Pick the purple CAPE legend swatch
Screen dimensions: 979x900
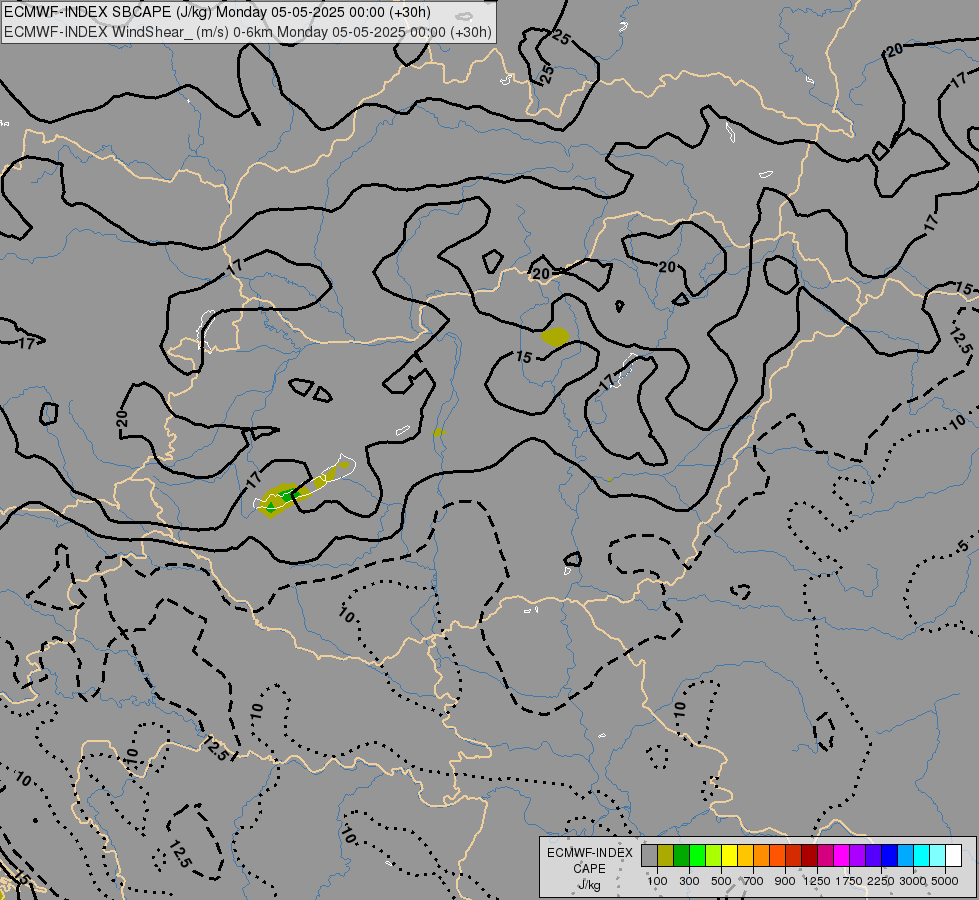point(858,855)
